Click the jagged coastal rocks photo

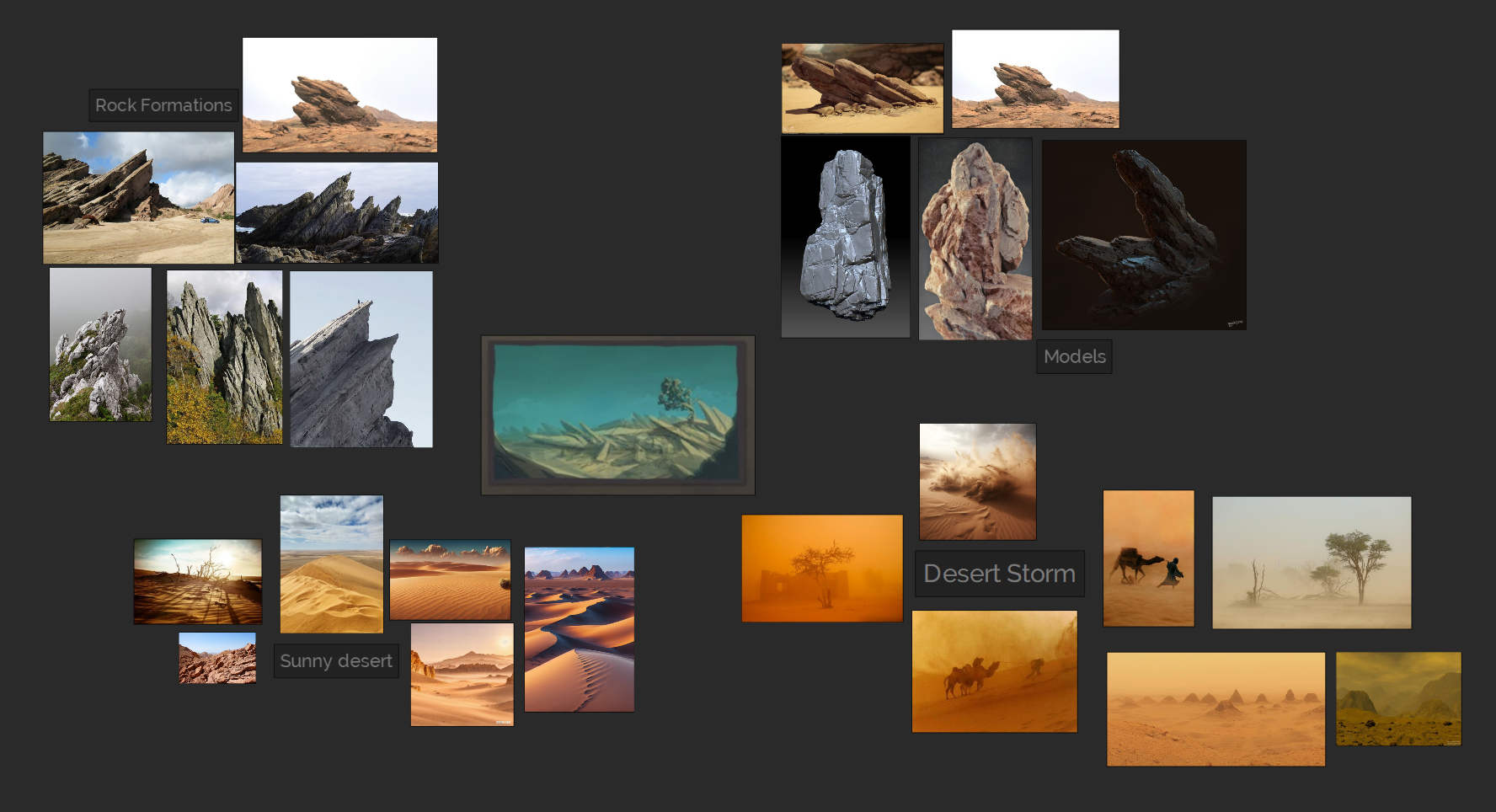(x=337, y=211)
